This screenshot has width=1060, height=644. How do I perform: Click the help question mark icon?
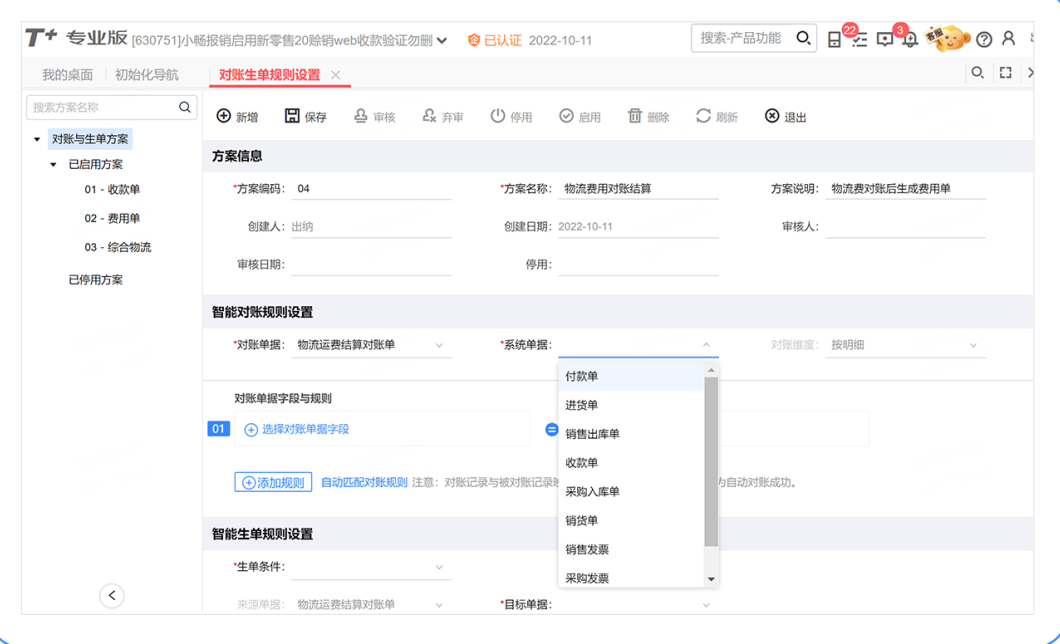pyautogui.click(x=984, y=39)
